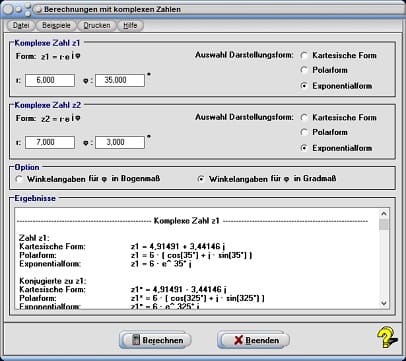Click the result line 'z1 = 4,91491 + 3,44146 j'
Image resolution: width=406 pixels, height=361 pixels.
(x=178, y=247)
